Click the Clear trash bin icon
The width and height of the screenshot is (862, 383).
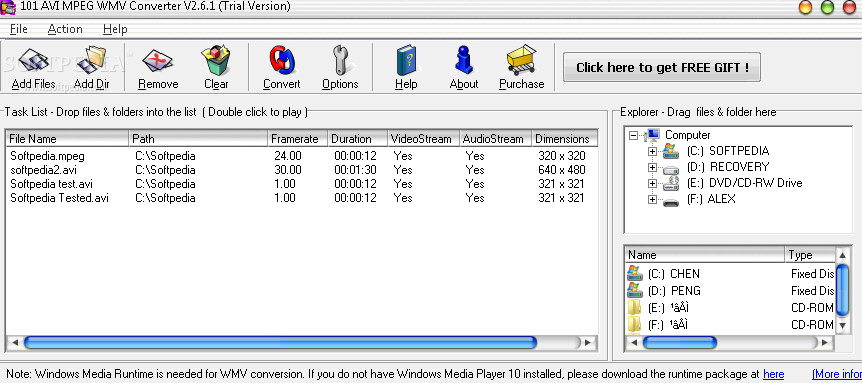click(216, 60)
